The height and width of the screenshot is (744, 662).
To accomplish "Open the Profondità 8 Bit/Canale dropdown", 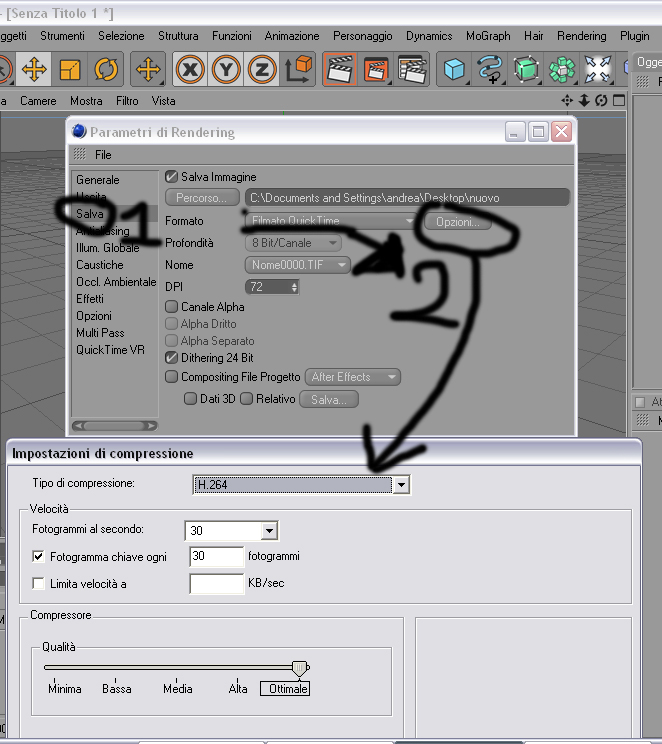I will coord(293,243).
